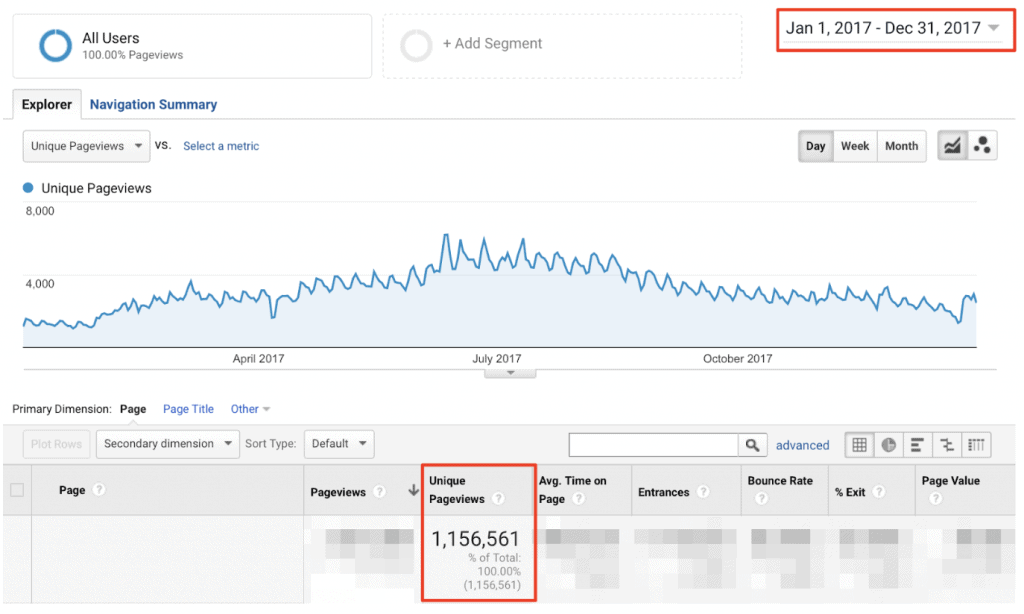Image resolution: width=1024 pixels, height=614 pixels.
Task: Click help icon next to Bounce Rate
Action: coord(761,498)
